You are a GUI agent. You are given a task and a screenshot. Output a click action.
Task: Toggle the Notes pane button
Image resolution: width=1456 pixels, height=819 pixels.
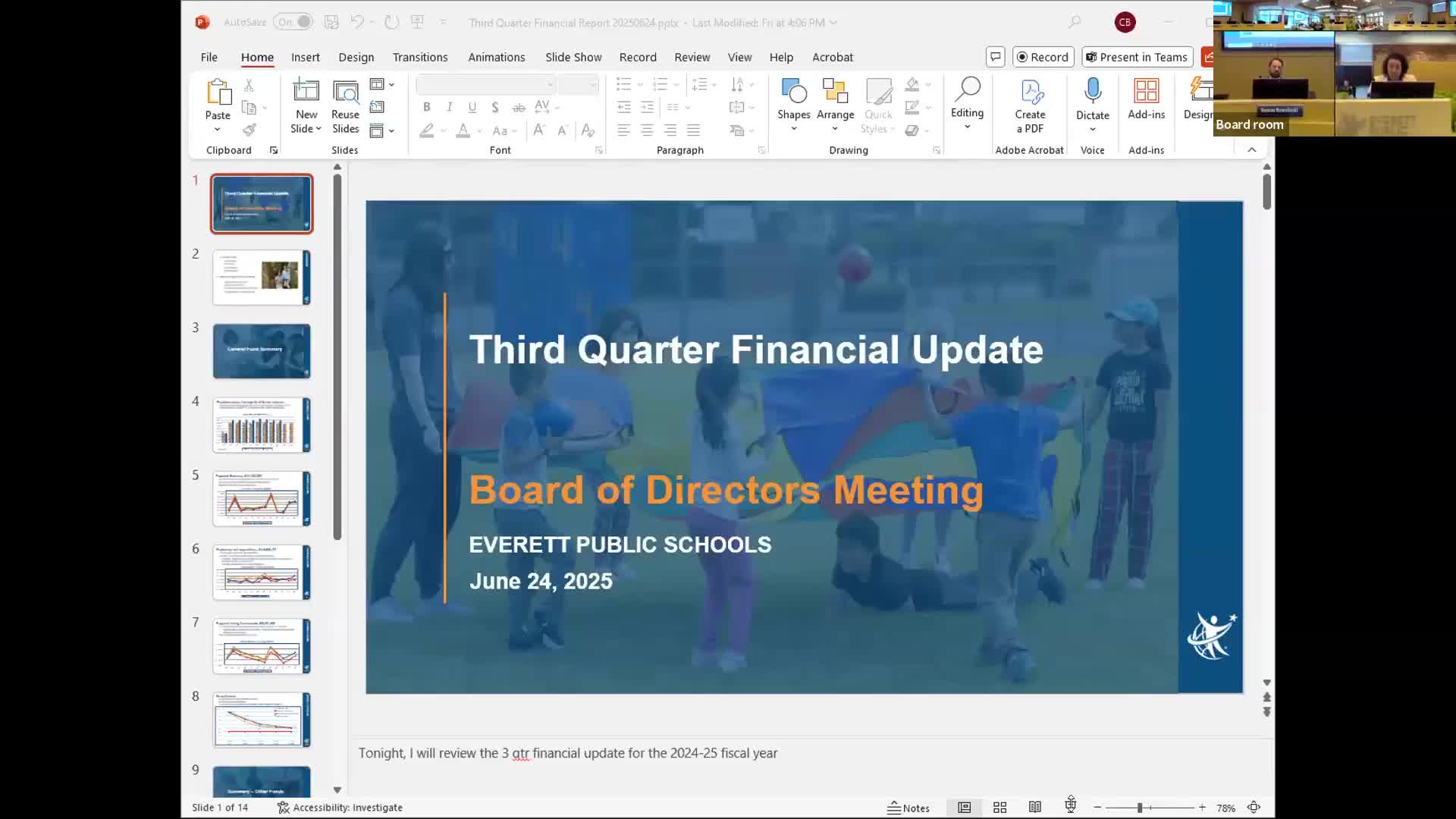pyautogui.click(x=908, y=808)
